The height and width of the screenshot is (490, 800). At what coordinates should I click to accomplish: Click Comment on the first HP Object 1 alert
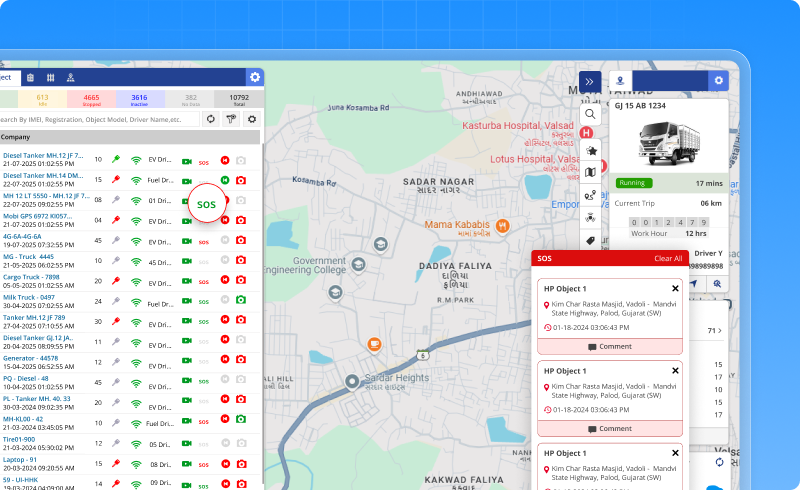(x=610, y=346)
